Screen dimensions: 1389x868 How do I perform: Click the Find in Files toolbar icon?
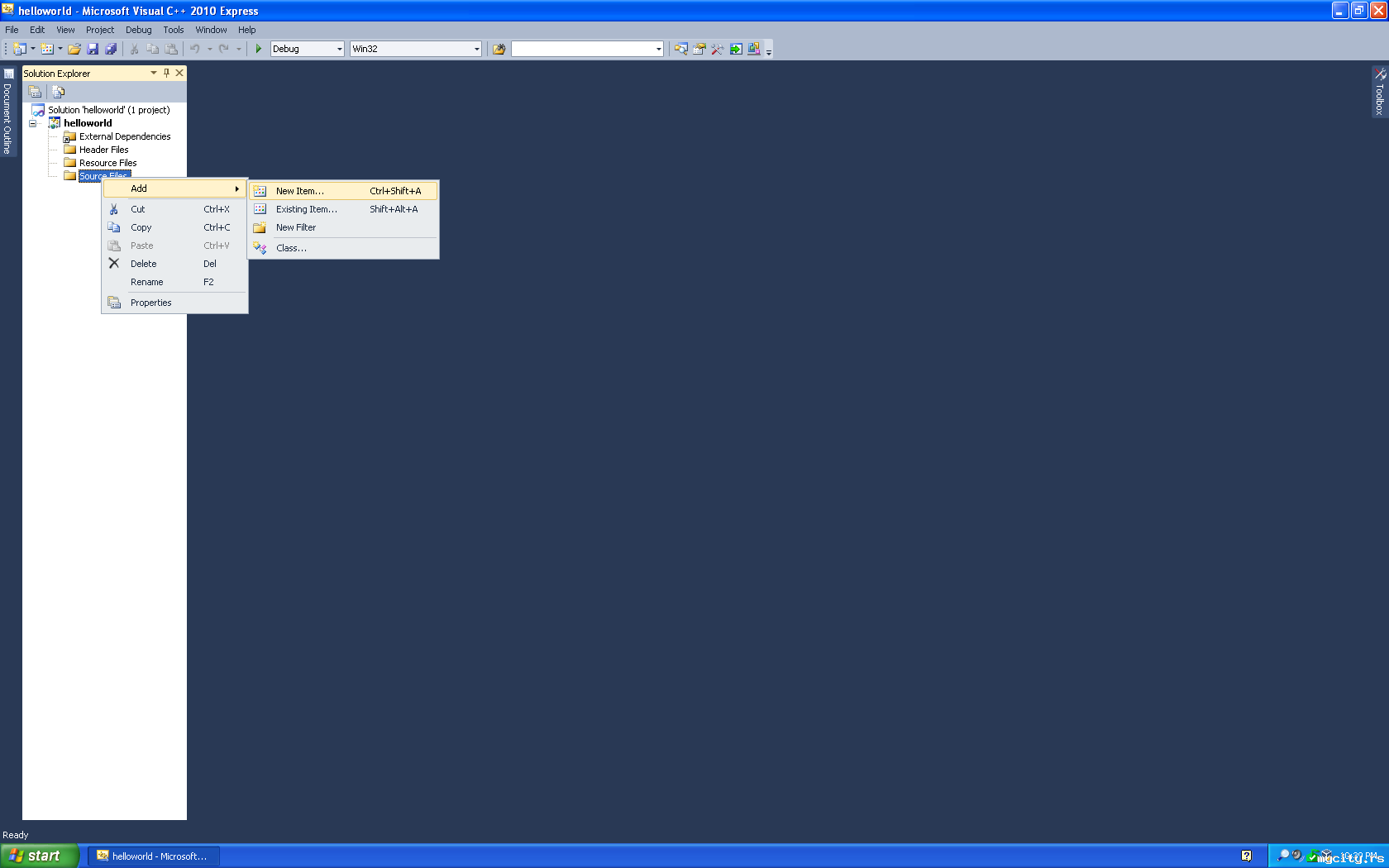(x=499, y=49)
